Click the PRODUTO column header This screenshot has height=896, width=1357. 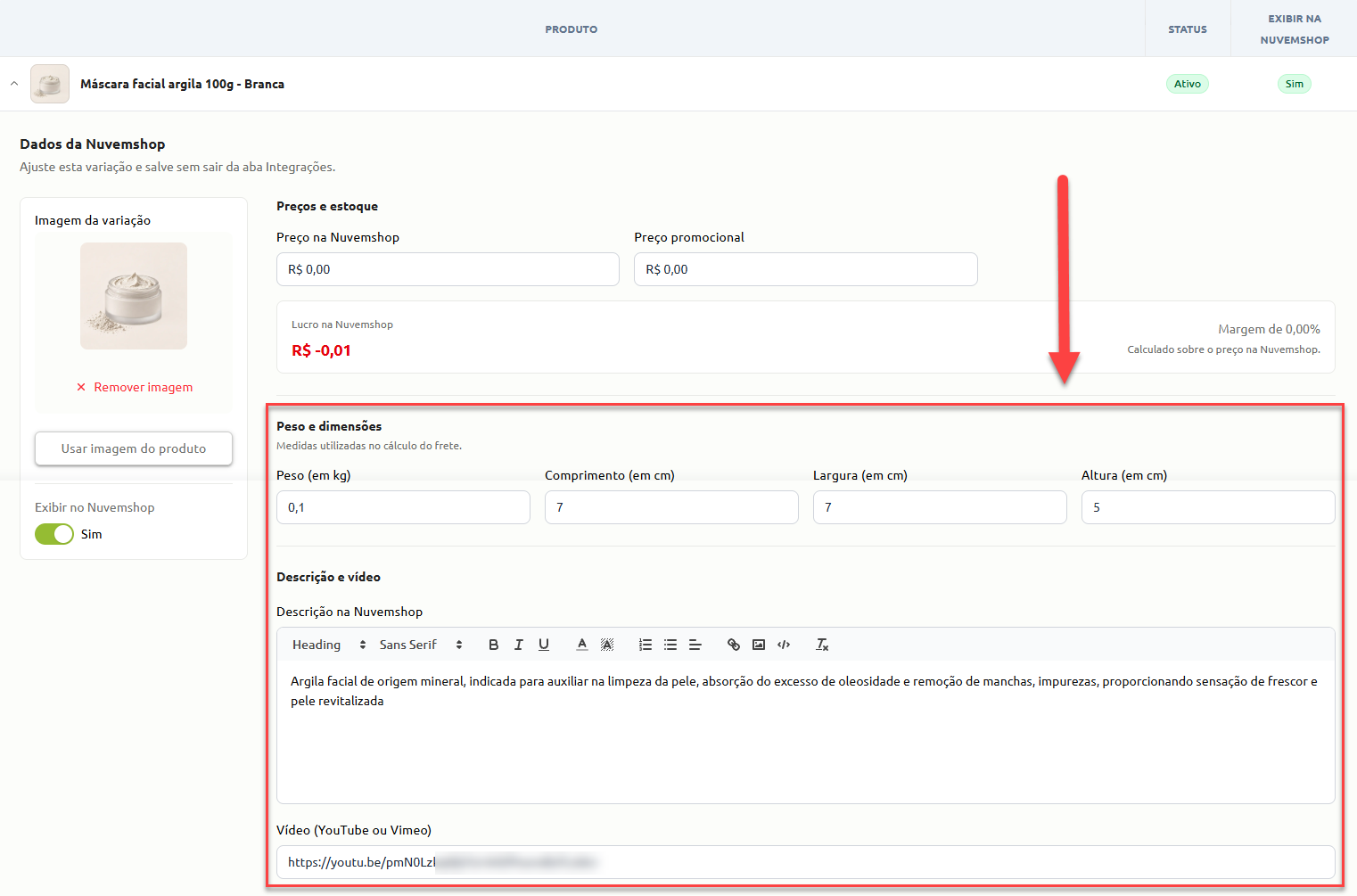click(x=572, y=29)
